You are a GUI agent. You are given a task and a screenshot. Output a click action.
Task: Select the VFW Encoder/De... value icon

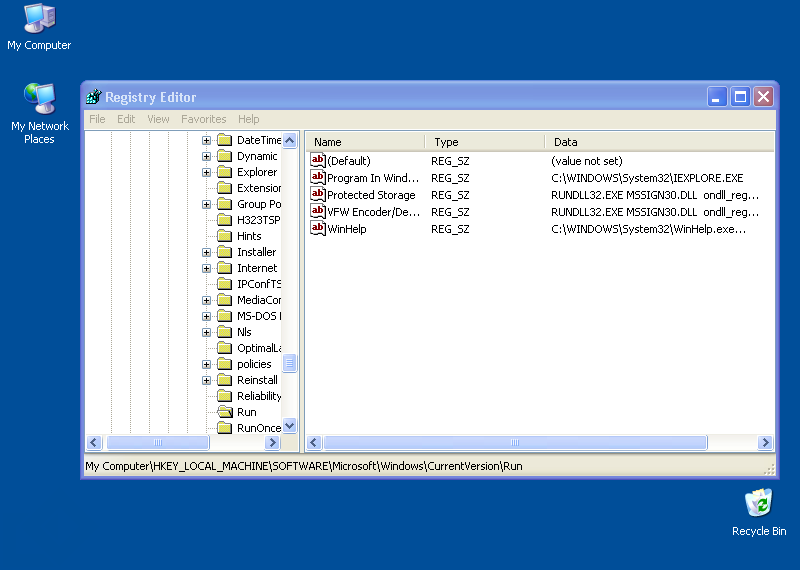click(318, 211)
